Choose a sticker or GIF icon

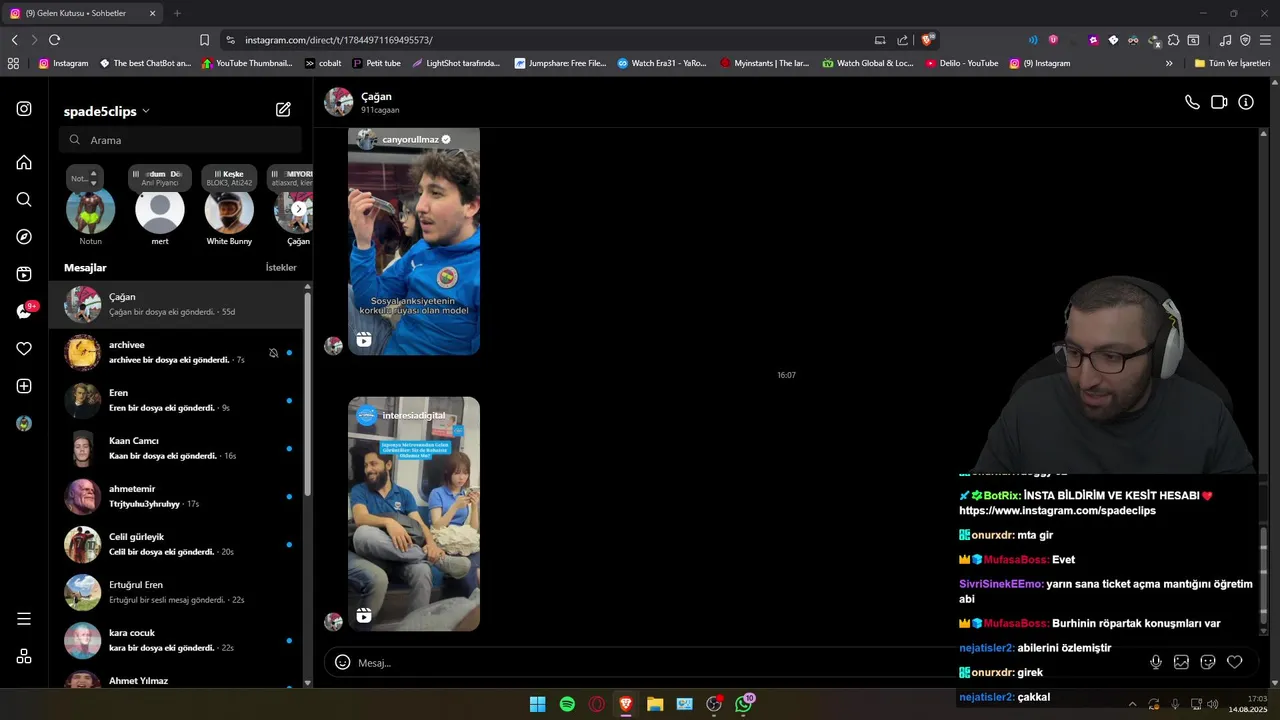click(1208, 662)
